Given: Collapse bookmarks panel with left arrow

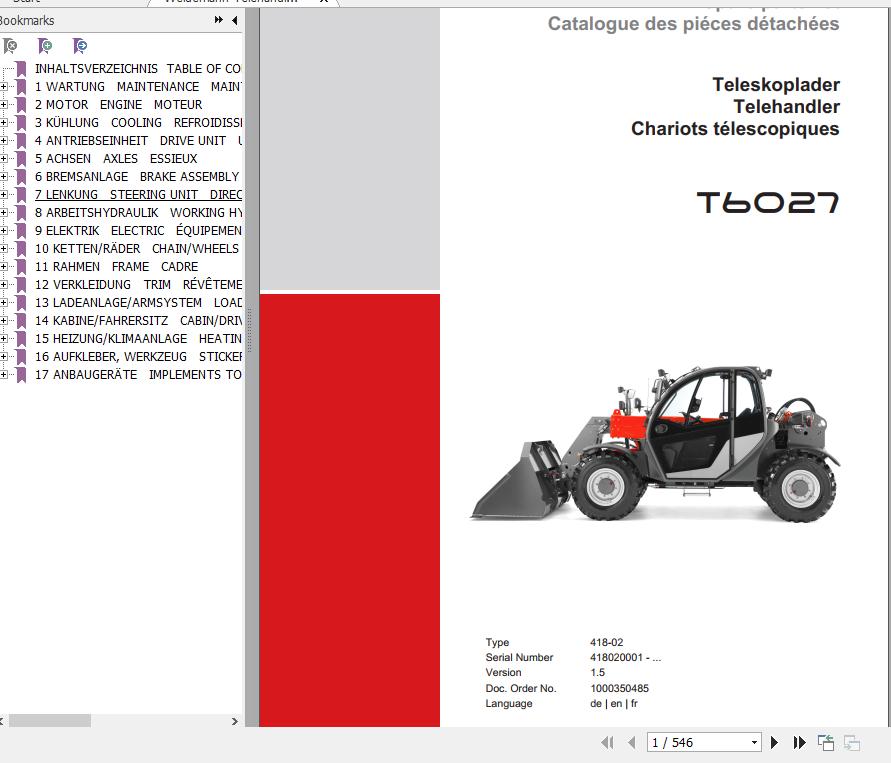Looking at the screenshot, I should point(235,20).
